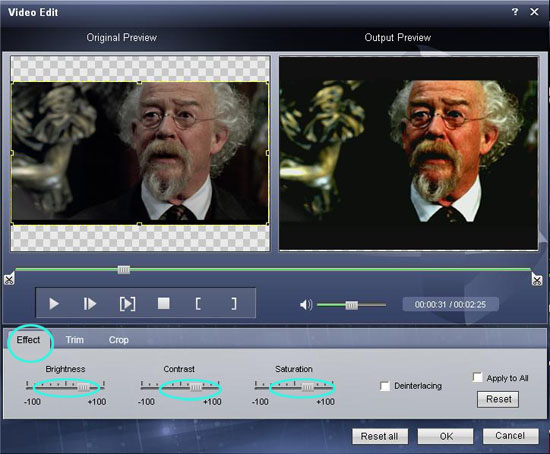550x454 pixels.
Task: Mute audio using the speaker icon
Action: point(306,305)
